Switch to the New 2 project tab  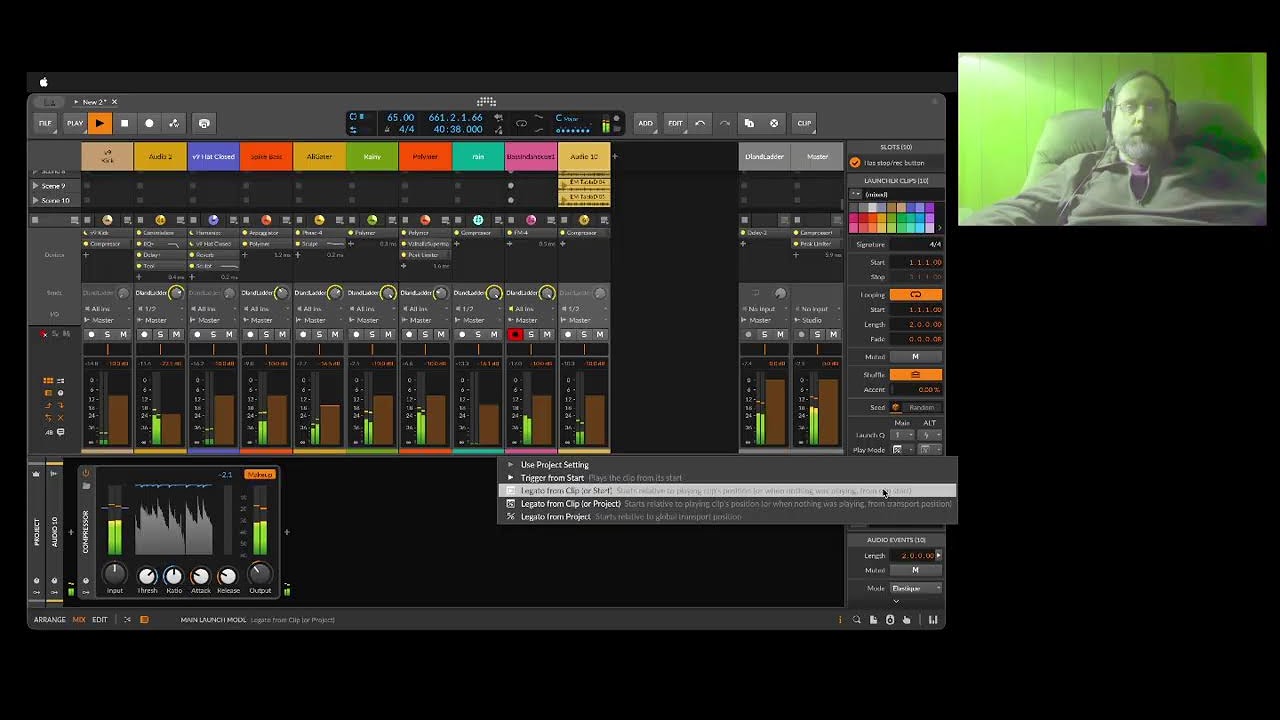click(93, 102)
